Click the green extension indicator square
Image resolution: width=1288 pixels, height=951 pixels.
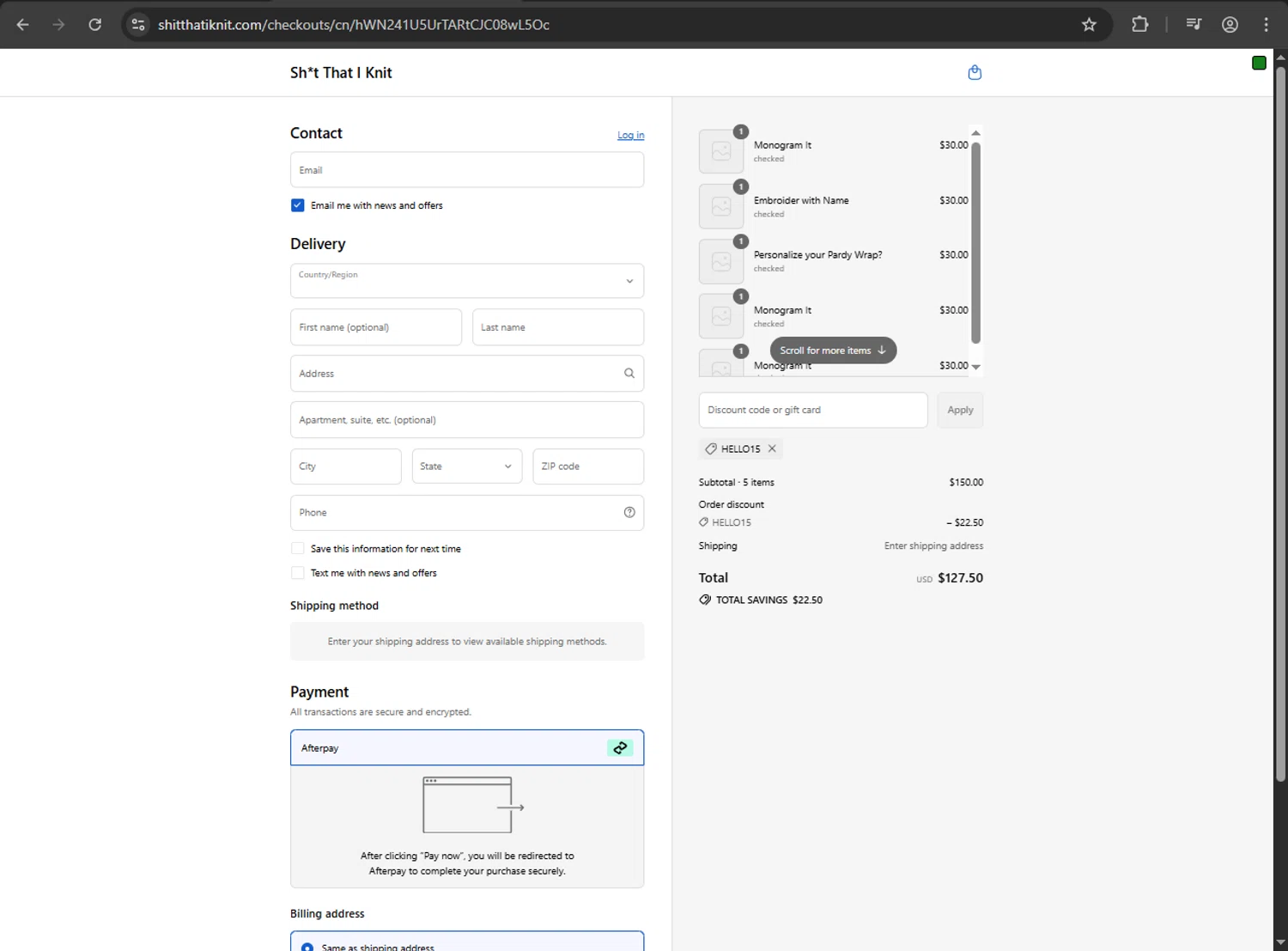1259,63
